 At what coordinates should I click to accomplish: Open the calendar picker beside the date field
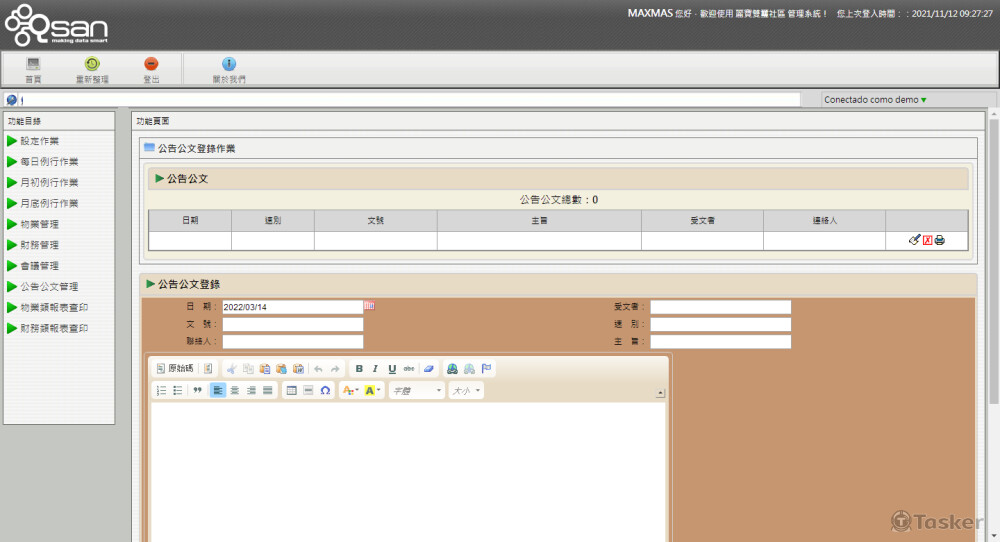click(369, 306)
